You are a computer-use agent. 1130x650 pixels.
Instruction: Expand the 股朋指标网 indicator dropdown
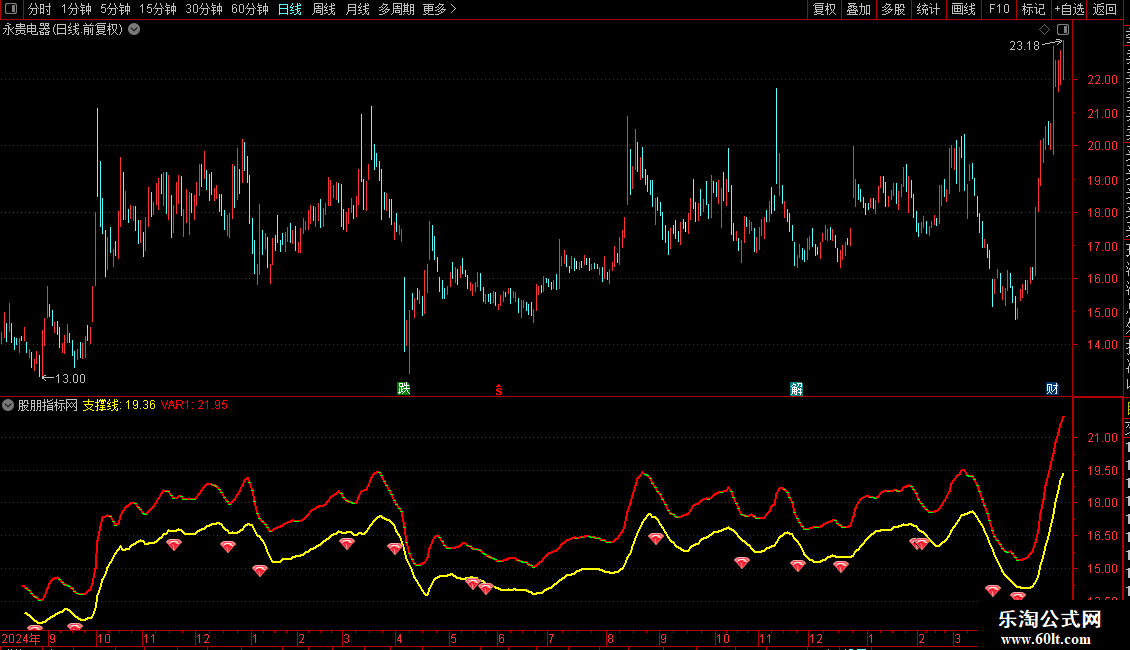(x=8, y=405)
